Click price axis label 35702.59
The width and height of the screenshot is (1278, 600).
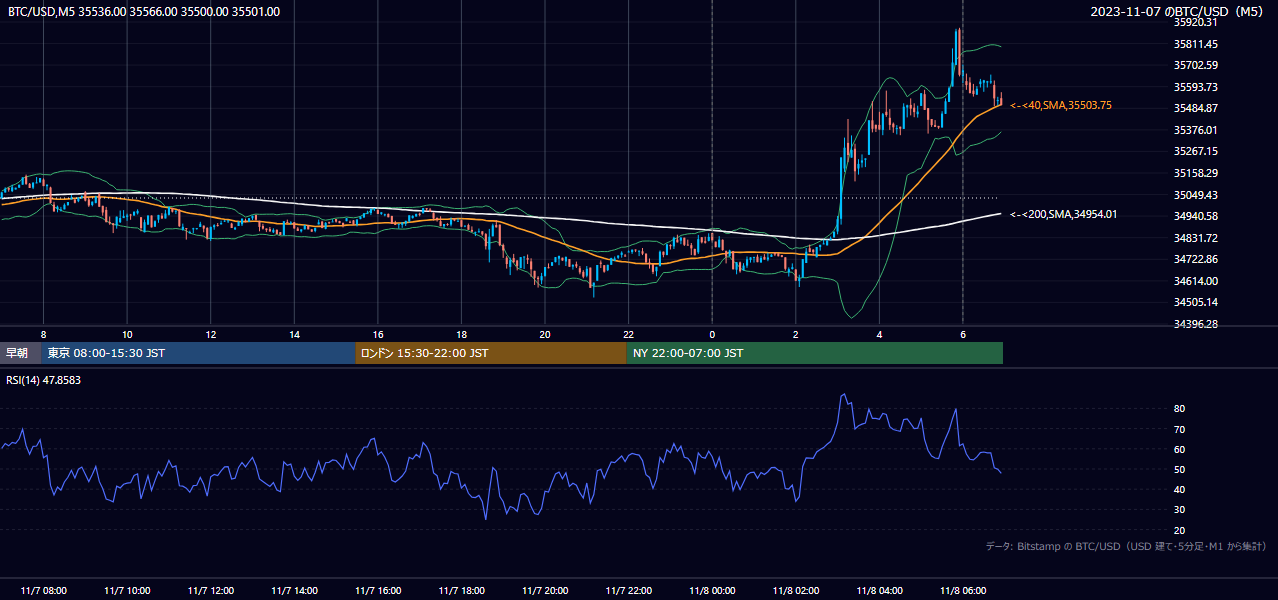(x=1196, y=65)
